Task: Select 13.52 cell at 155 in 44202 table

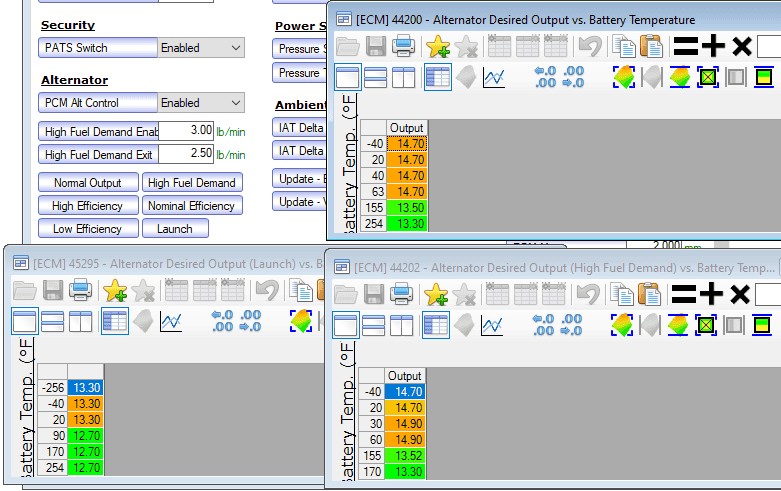Action: [x=405, y=456]
